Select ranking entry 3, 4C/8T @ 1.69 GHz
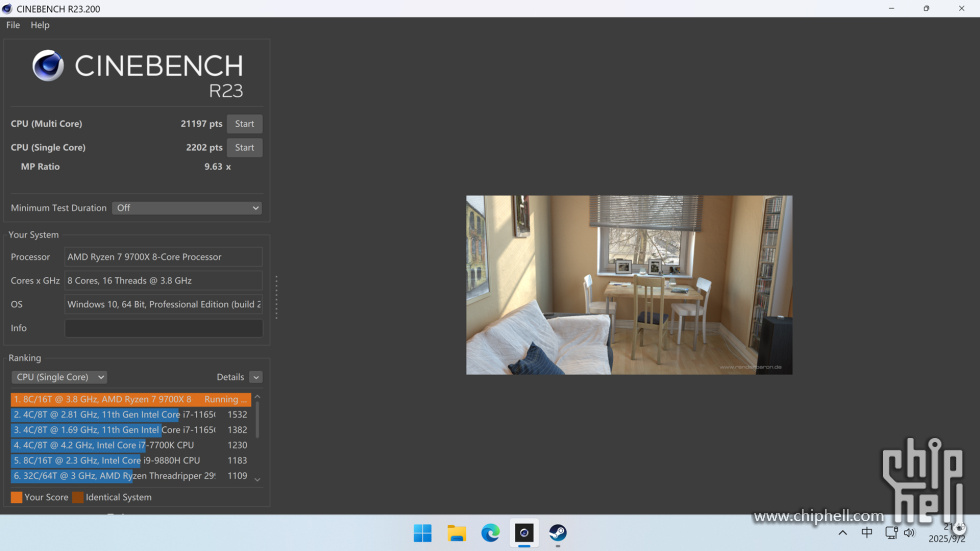 tap(131, 430)
